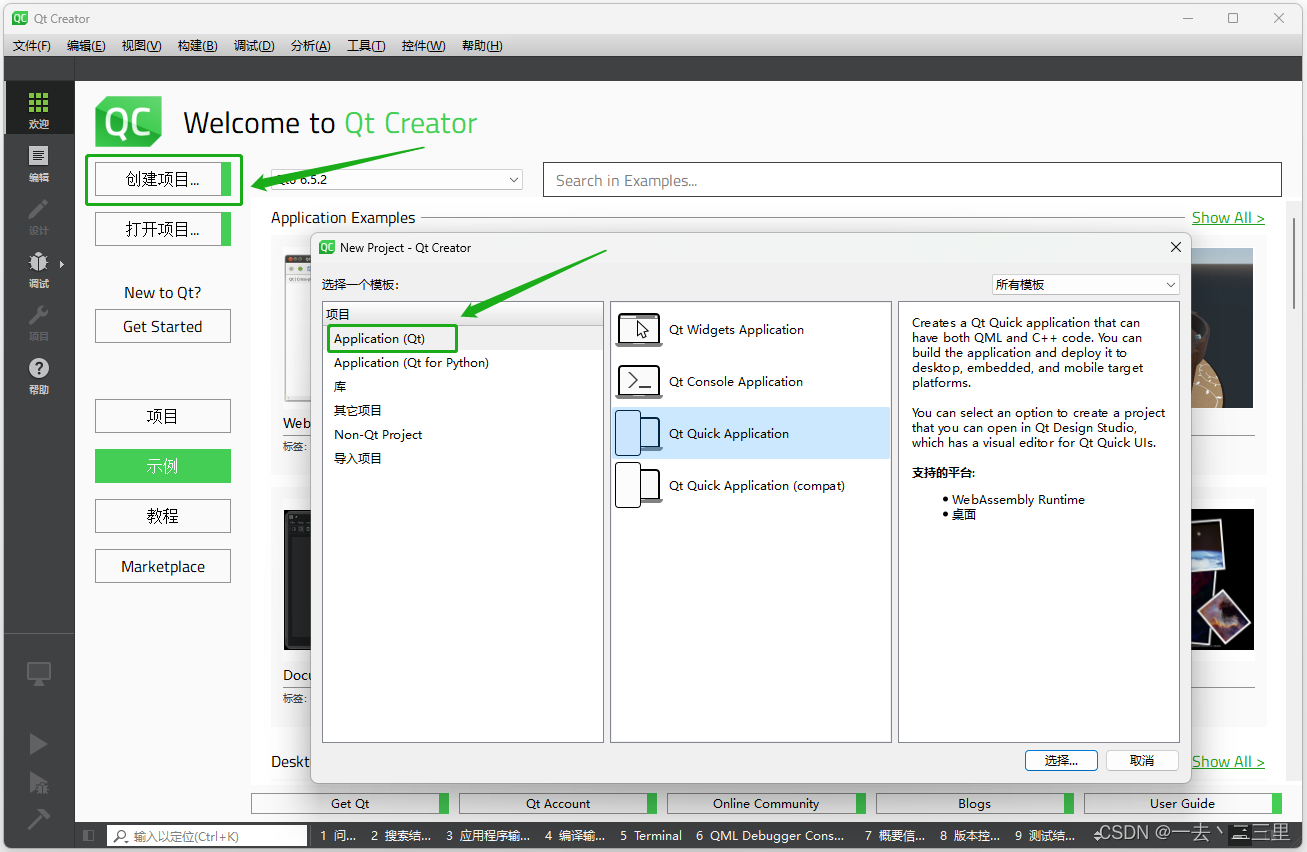Viewport: 1307px width, 852px height.
Task: Select the Qt Quick Application template icon
Action: (x=638, y=433)
